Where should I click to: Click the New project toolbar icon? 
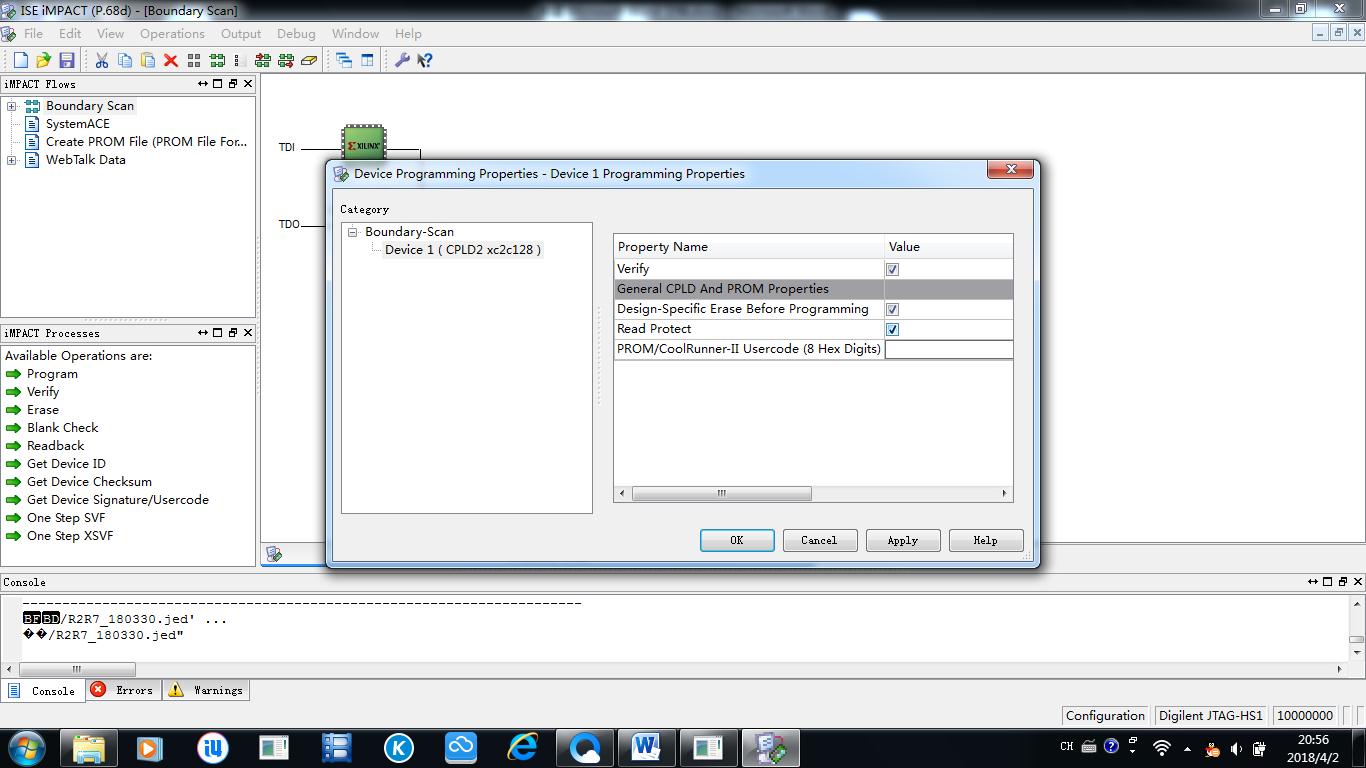(21, 60)
